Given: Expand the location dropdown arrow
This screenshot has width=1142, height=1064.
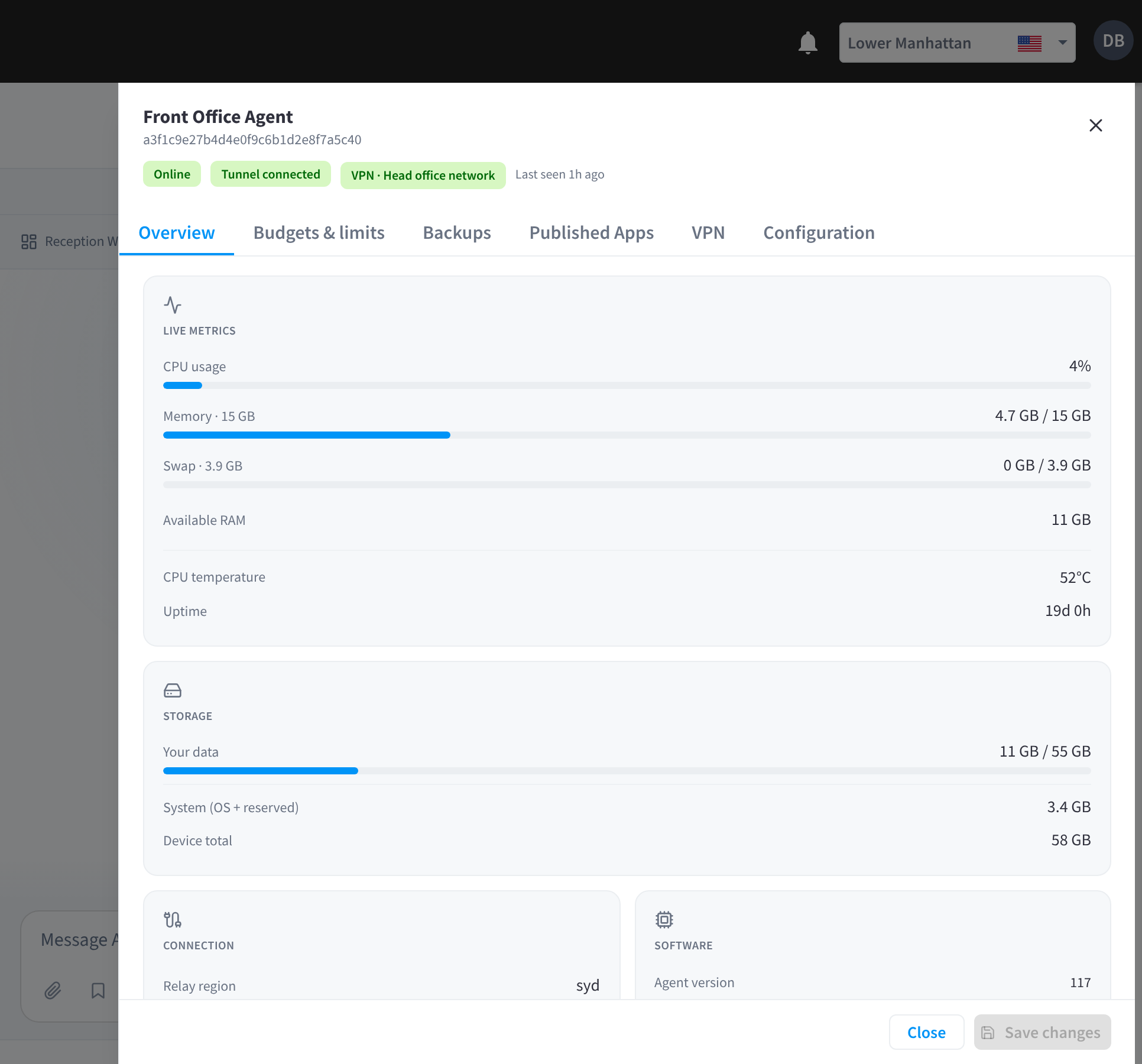Looking at the screenshot, I should 1062,43.
